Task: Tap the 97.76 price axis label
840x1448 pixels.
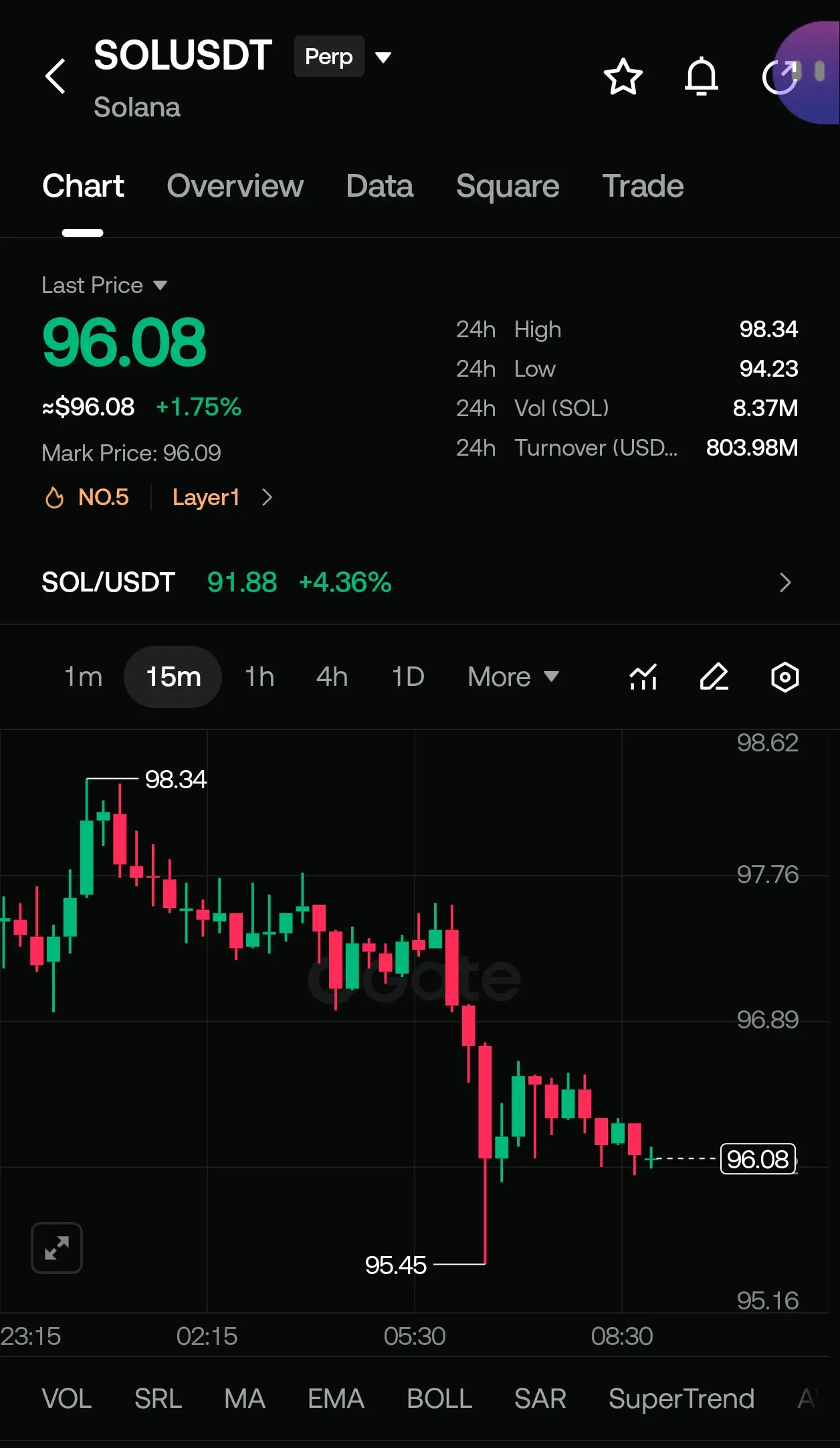Action: [x=768, y=875]
